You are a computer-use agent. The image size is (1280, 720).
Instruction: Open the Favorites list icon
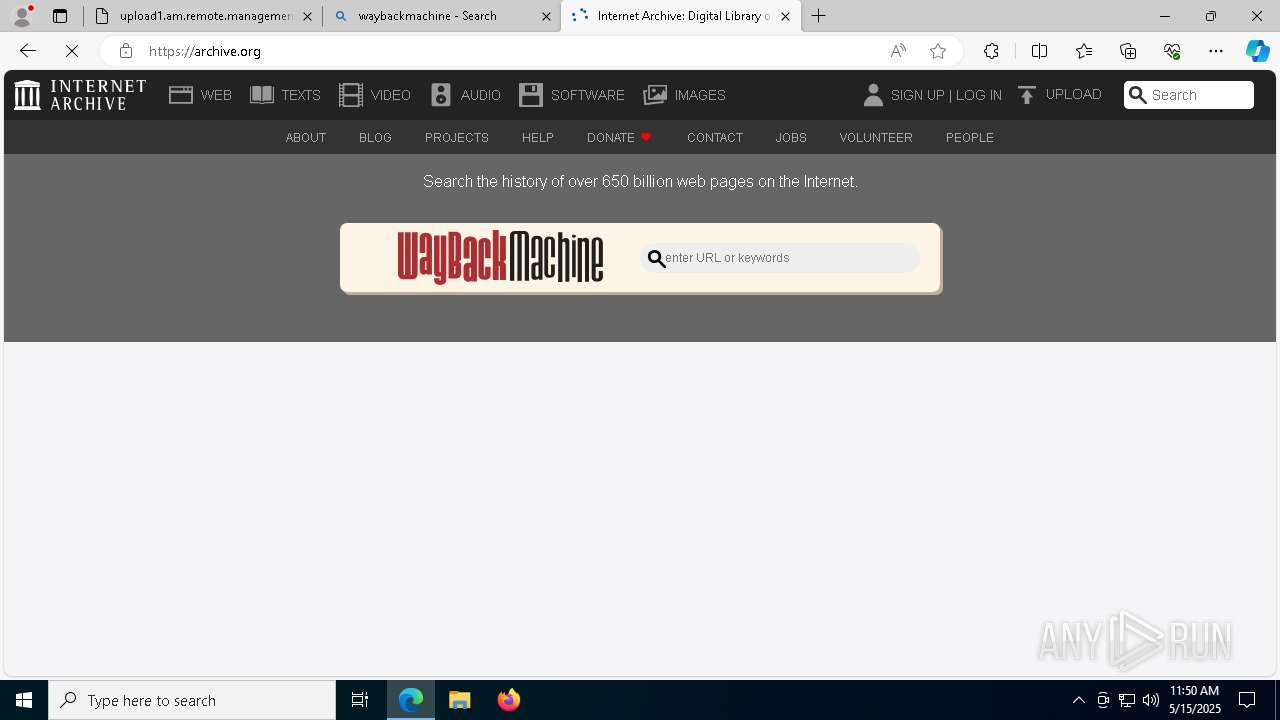click(x=1084, y=51)
